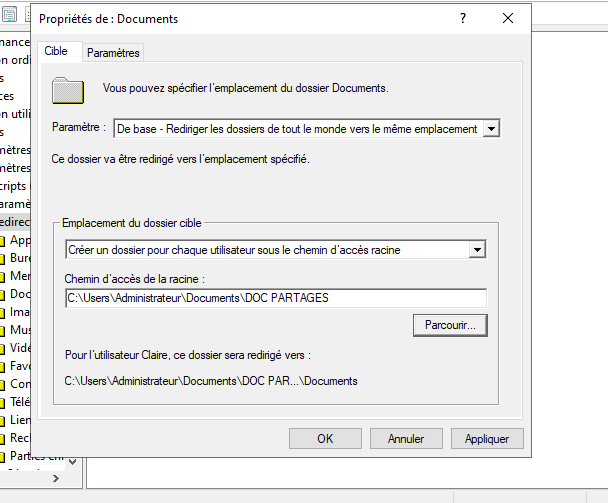Screen dimensions: 608x503
Task: Click the root path text field
Action: 275,298
